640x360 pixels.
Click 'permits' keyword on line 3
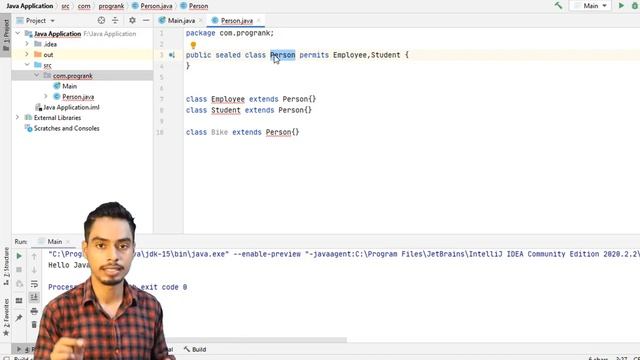pyautogui.click(x=314, y=55)
